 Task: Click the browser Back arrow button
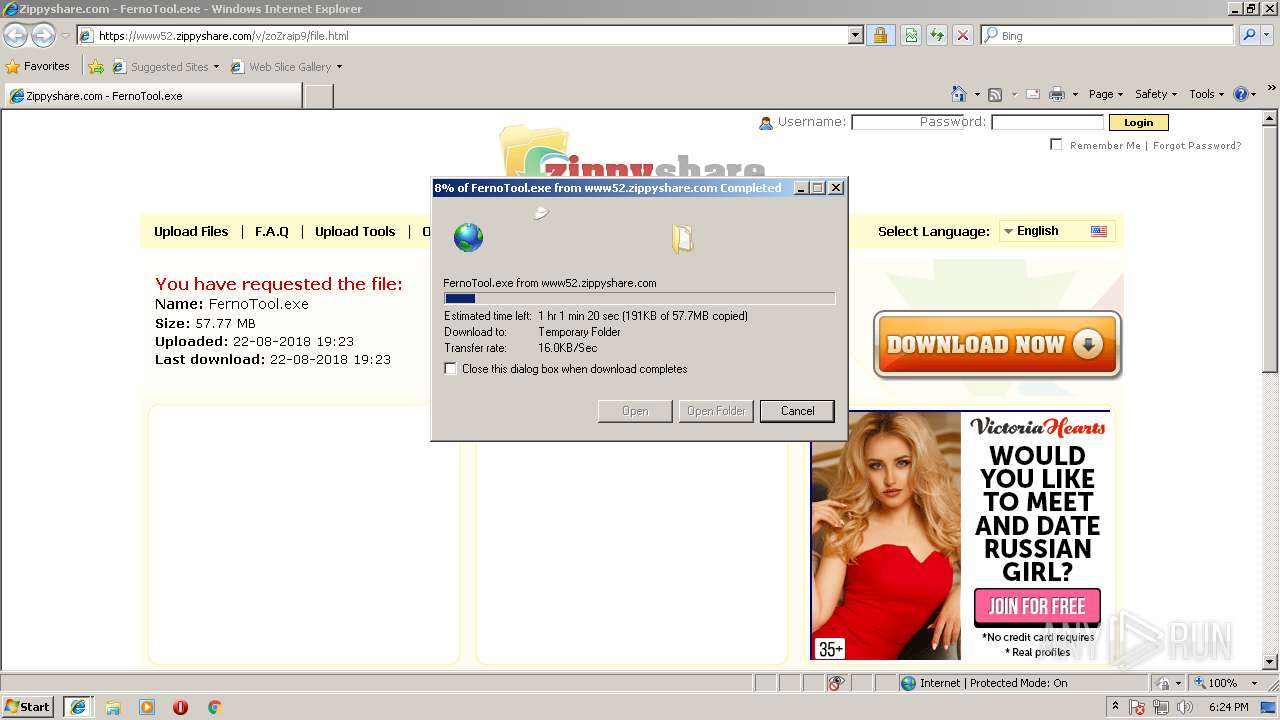point(15,36)
